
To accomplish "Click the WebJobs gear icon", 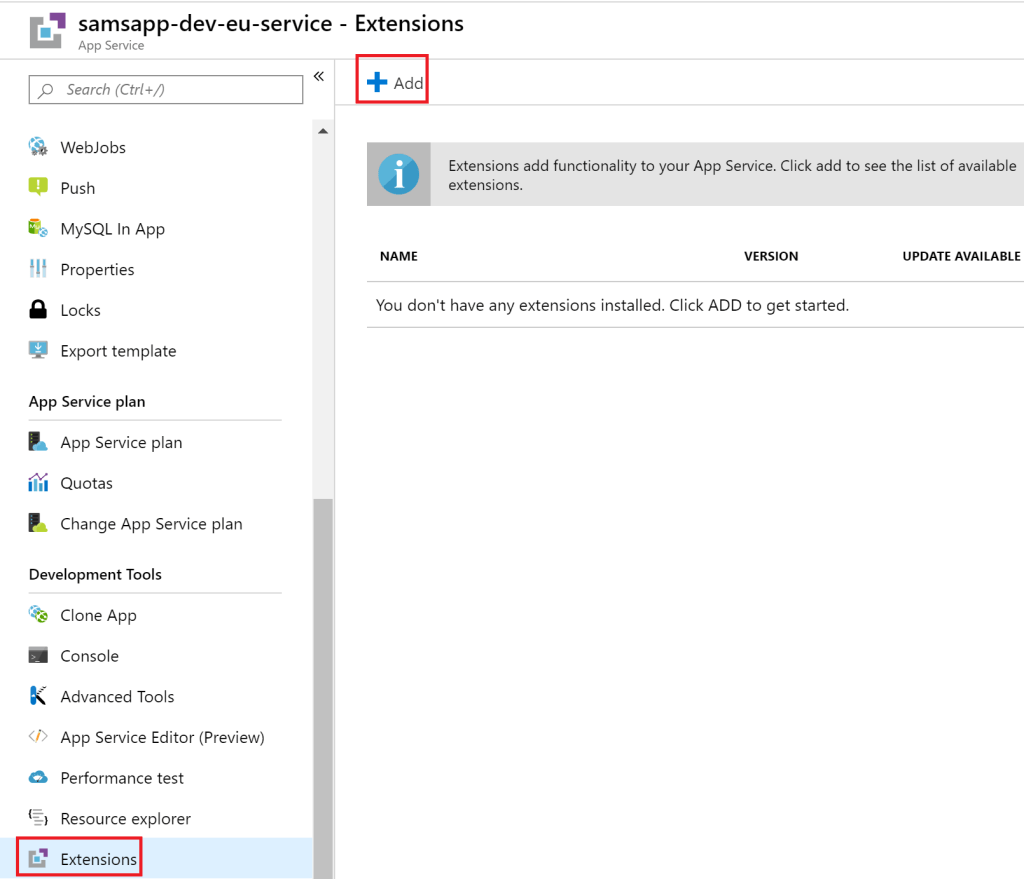I will [39, 147].
